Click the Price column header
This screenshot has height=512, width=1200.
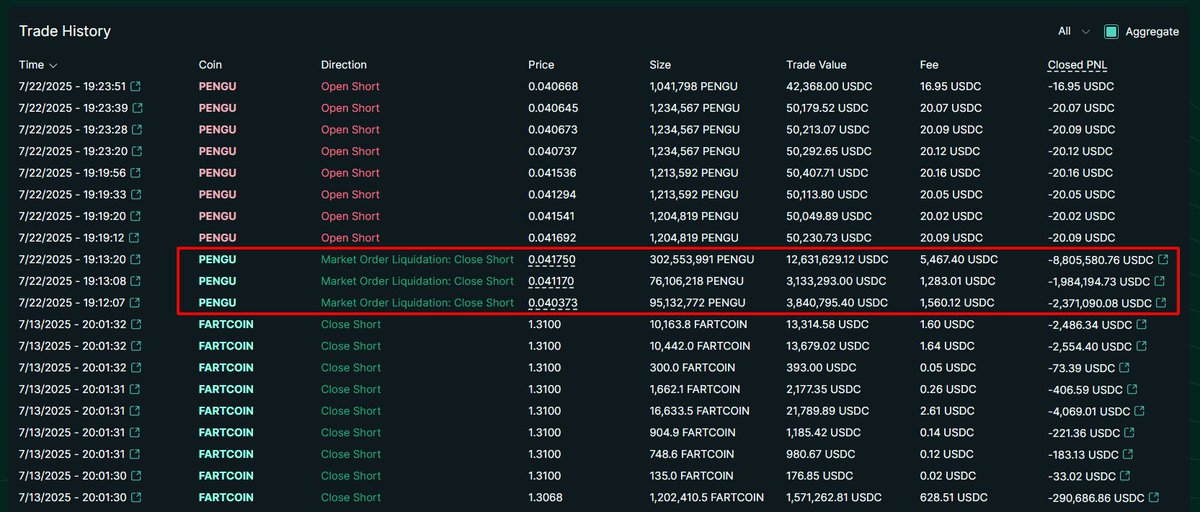[x=541, y=65]
